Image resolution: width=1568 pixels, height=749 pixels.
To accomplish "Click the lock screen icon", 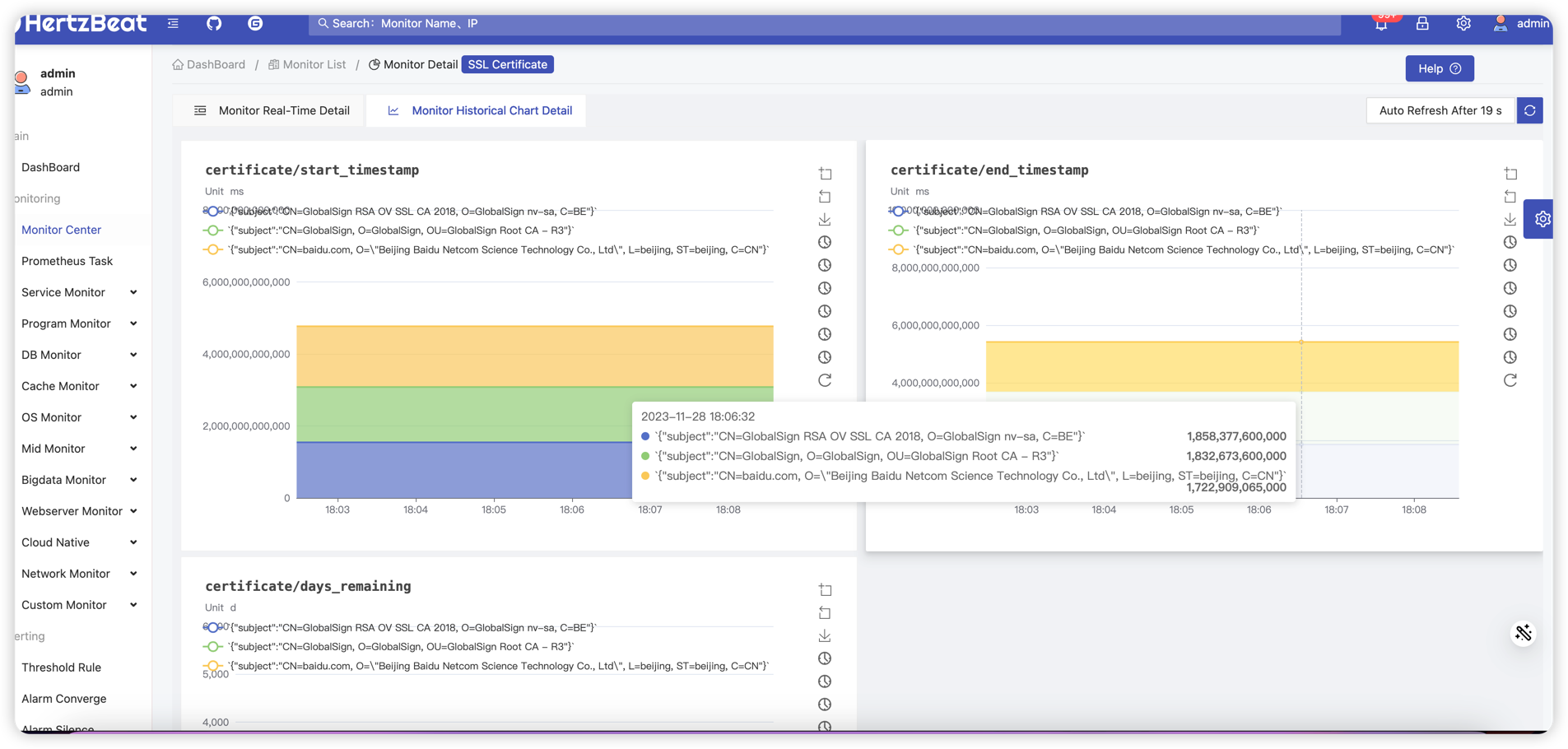I will coord(1422,24).
